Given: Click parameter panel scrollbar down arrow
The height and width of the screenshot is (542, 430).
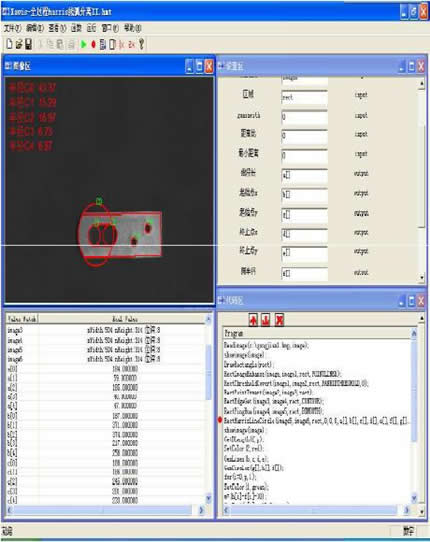Looking at the screenshot, I should click(x=421, y=277).
